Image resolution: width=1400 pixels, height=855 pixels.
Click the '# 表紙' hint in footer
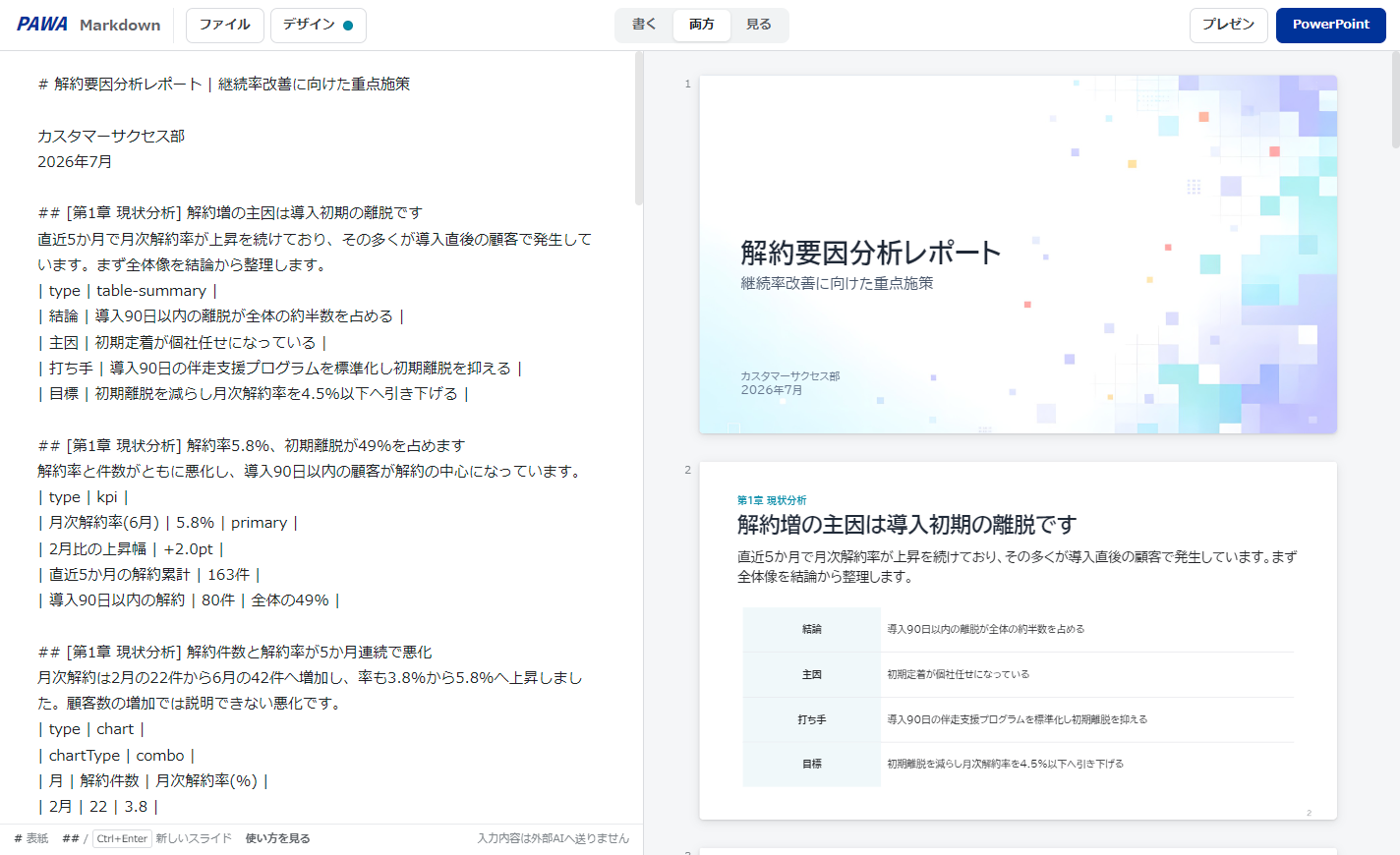31,838
